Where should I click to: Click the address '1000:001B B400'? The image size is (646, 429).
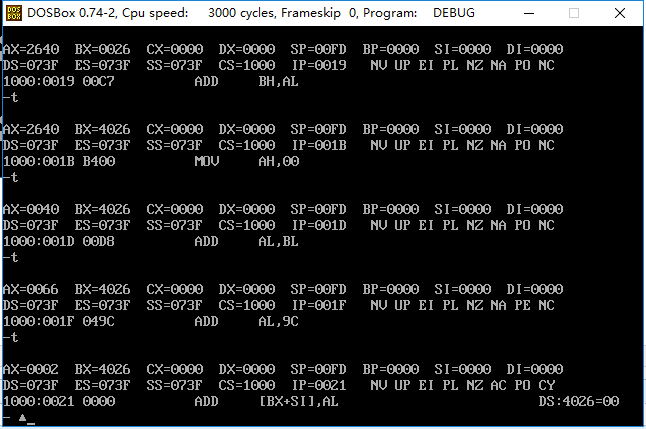[59, 161]
